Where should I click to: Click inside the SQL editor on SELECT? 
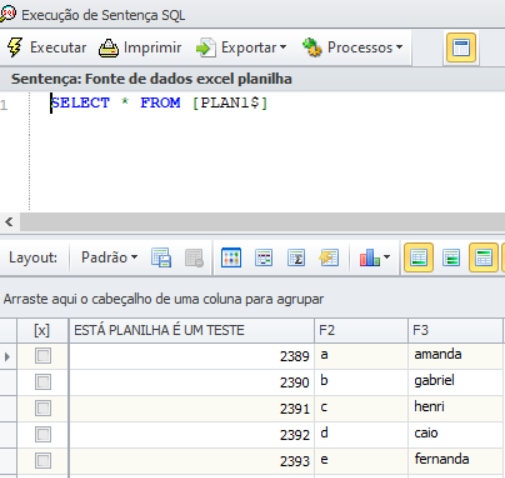(80, 102)
